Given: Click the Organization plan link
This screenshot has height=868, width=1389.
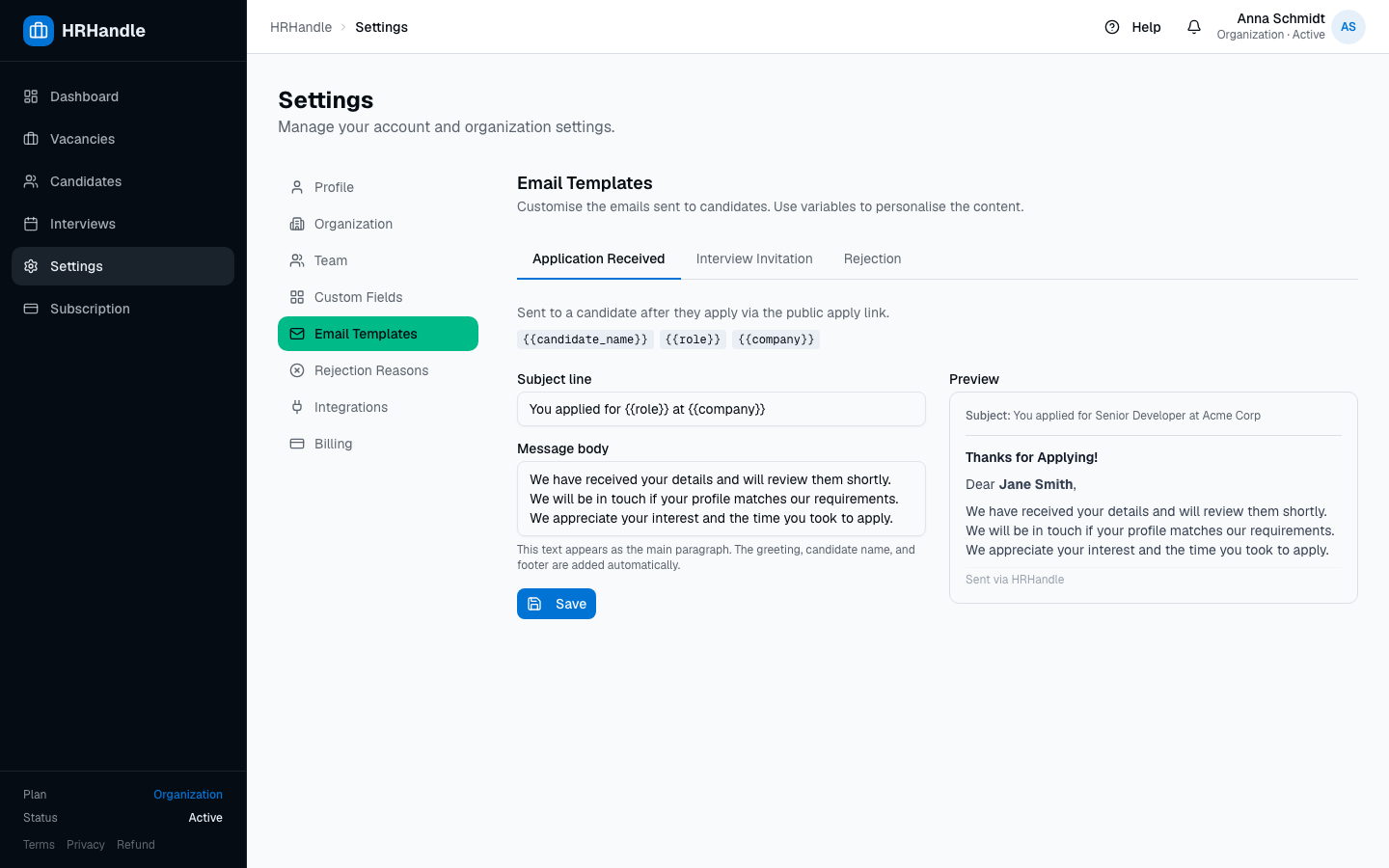Looking at the screenshot, I should 188,795.
